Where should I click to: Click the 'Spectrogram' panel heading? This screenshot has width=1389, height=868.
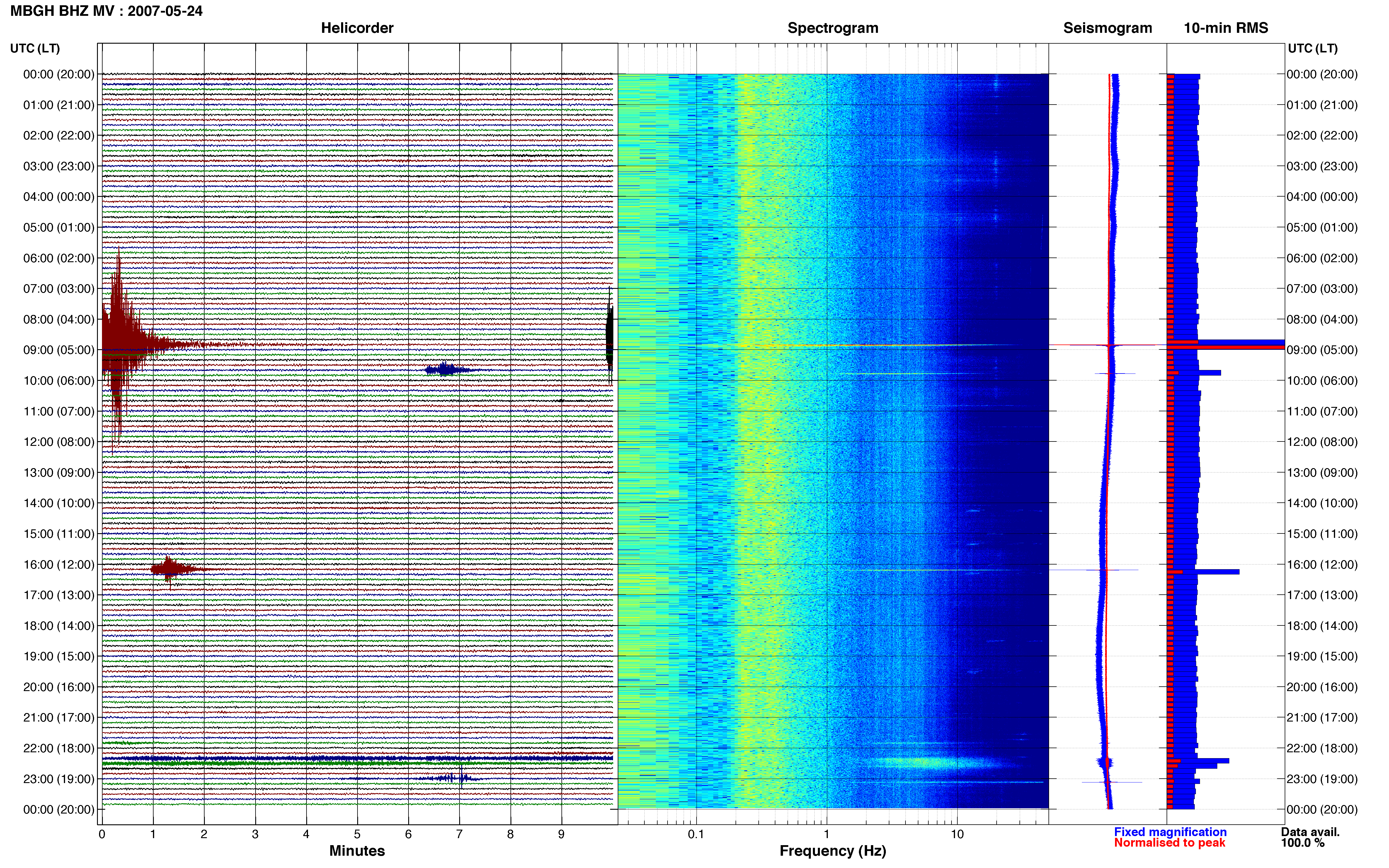(833, 28)
